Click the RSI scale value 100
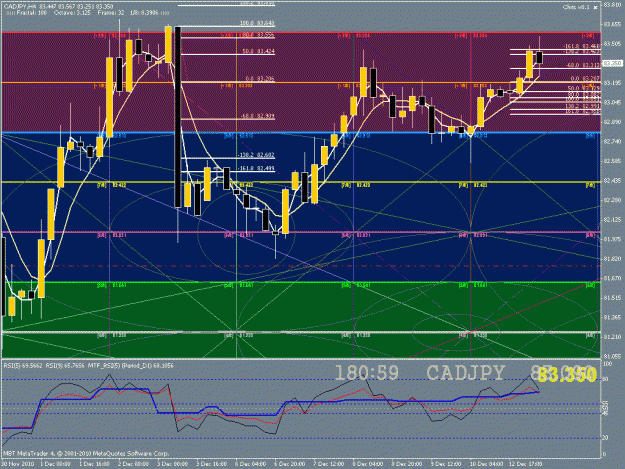Viewport: 625px width, 469px height. (608, 364)
